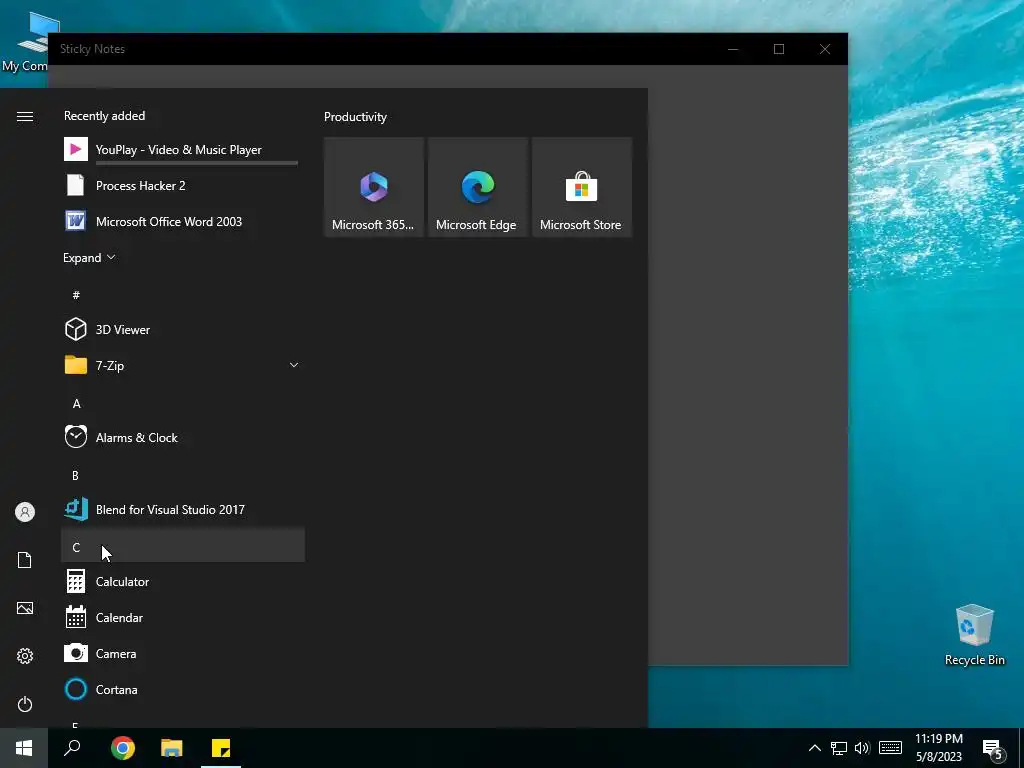
Task: Open the Calculator app
Action: tap(183, 581)
